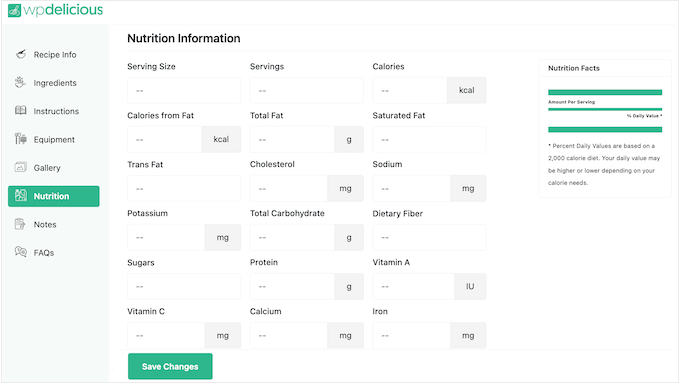
Task: Focus the Serving Size field
Action: (184, 90)
